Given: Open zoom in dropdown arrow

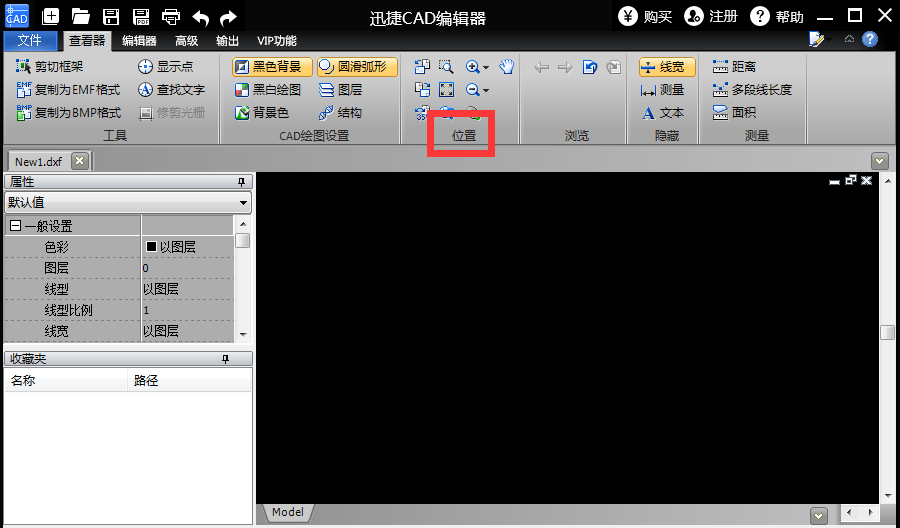Looking at the screenshot, I should (x=486, y=67).
